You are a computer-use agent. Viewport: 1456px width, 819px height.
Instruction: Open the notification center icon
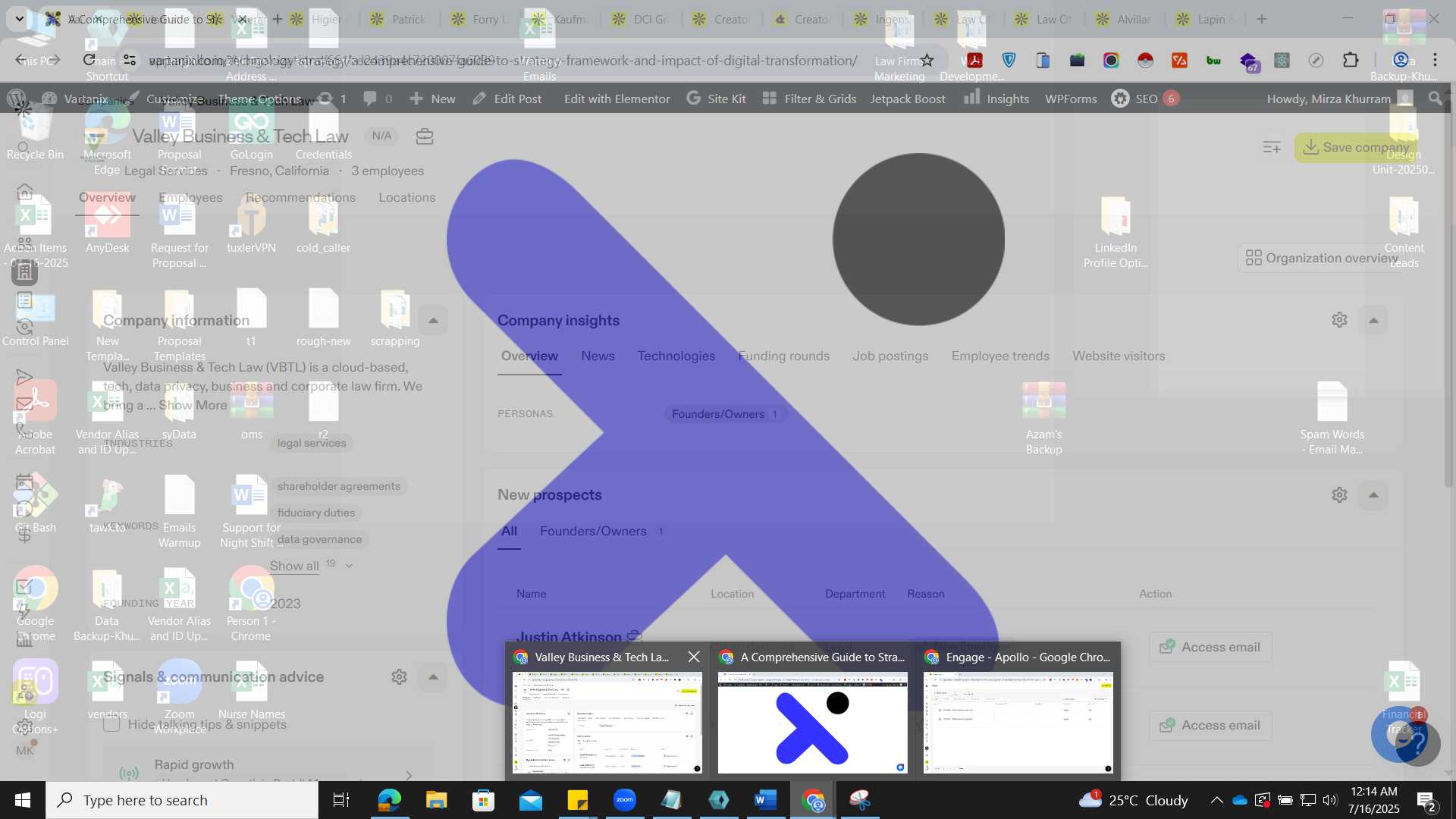(x=1426, y=800)
